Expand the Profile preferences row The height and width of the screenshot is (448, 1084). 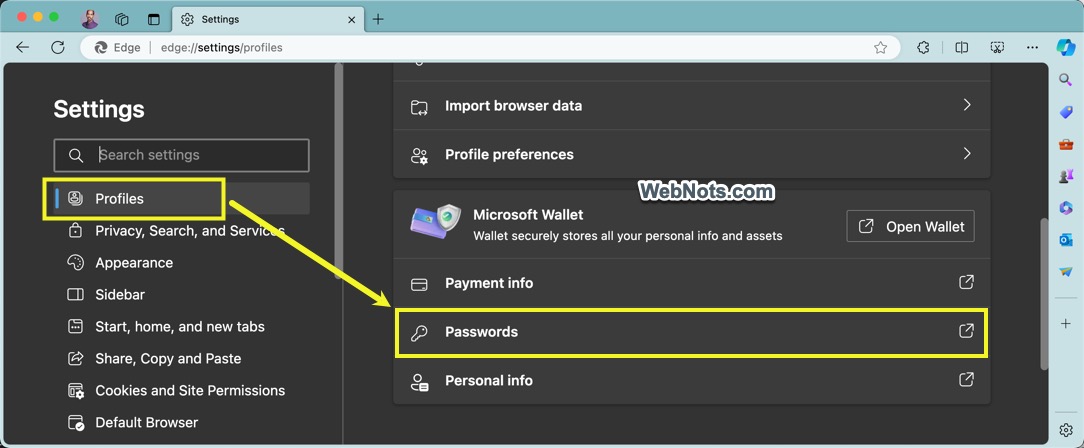point(691,155)
